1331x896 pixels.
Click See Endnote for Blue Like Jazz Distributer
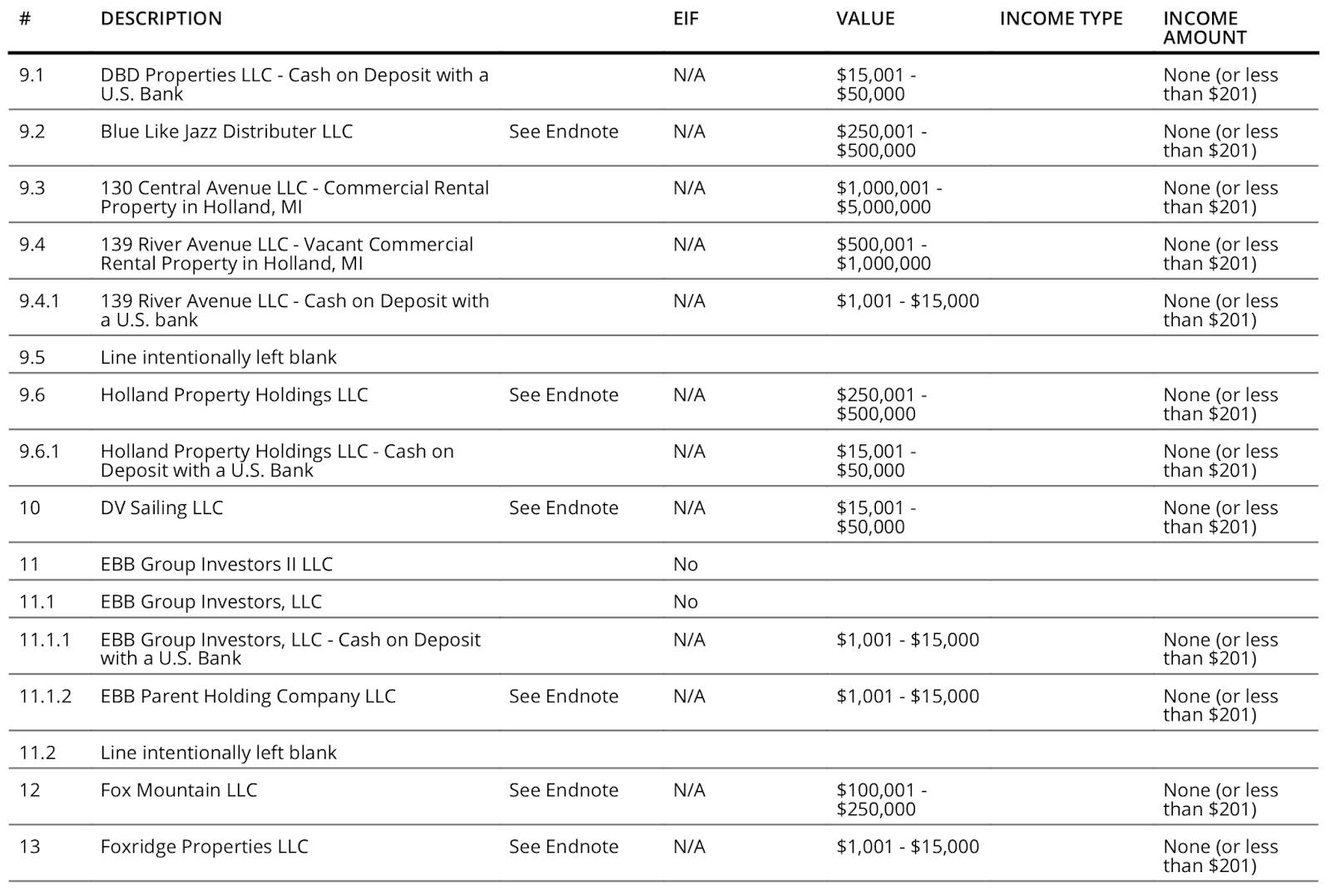pyautogui.click(x=563, y=131)
